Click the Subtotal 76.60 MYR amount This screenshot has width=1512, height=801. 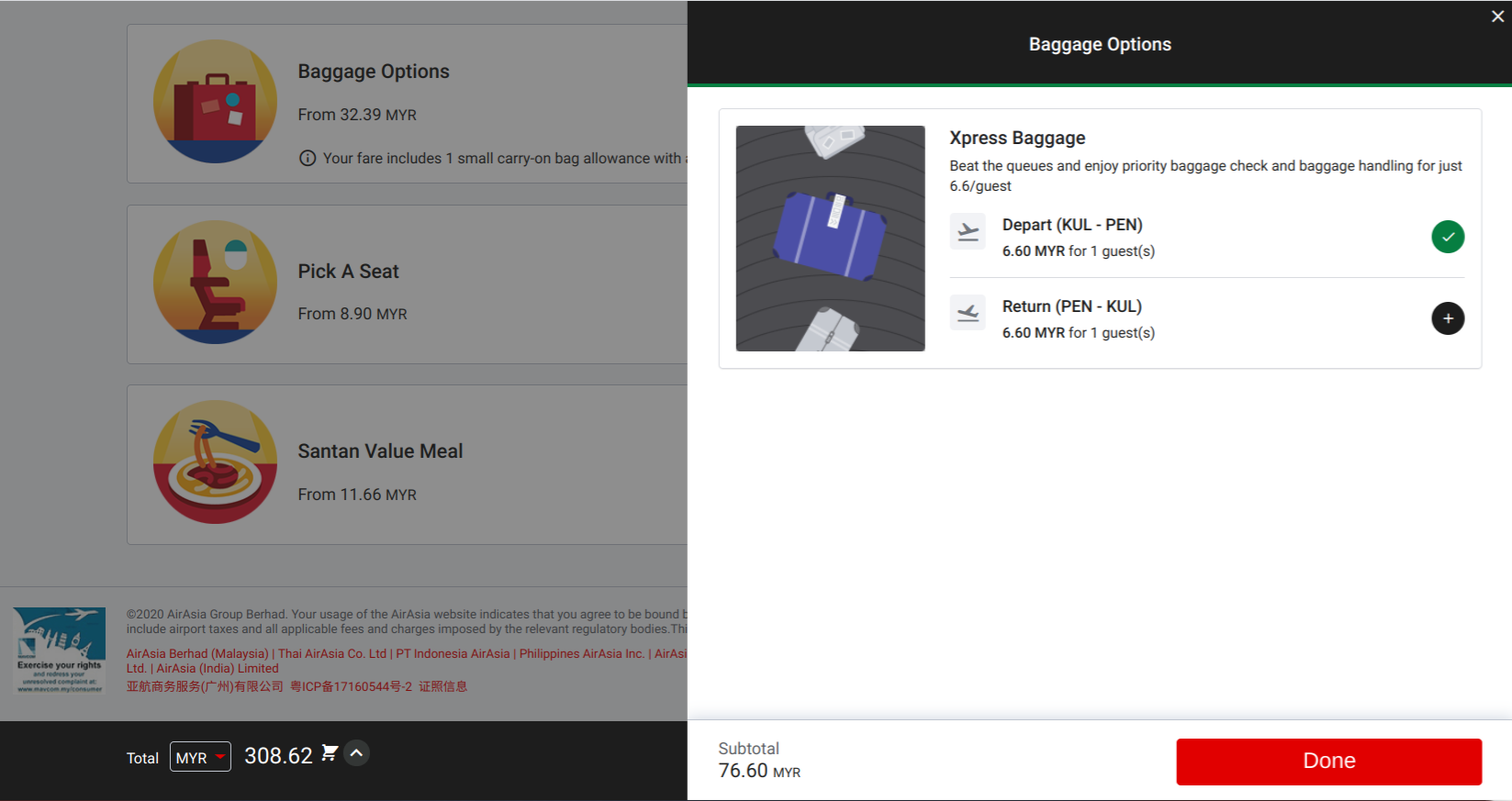tap(759, 771)
